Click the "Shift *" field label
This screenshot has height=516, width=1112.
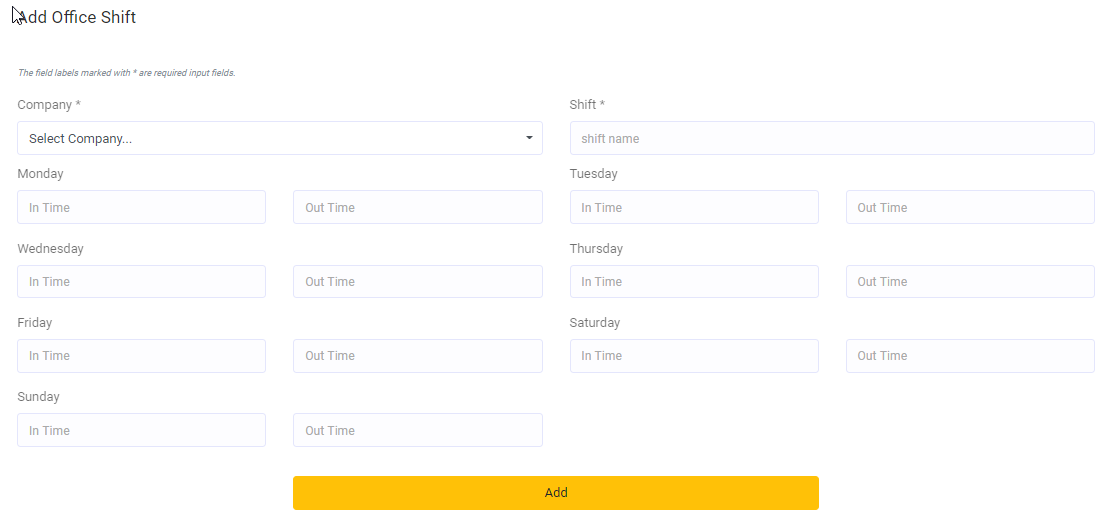click(587, 105)
